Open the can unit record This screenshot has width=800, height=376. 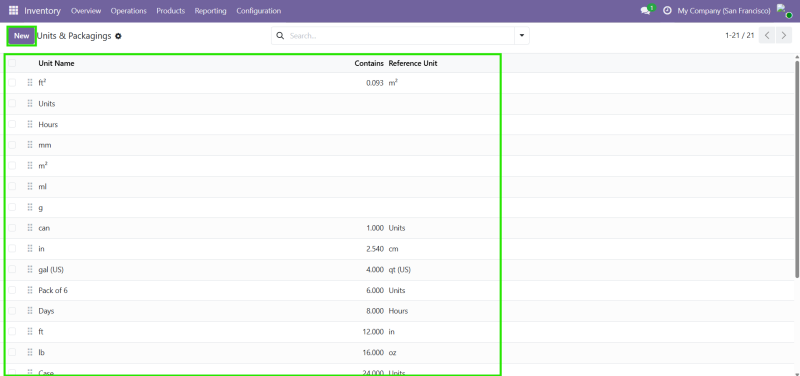pyautogui.click(x=44, y=228)
